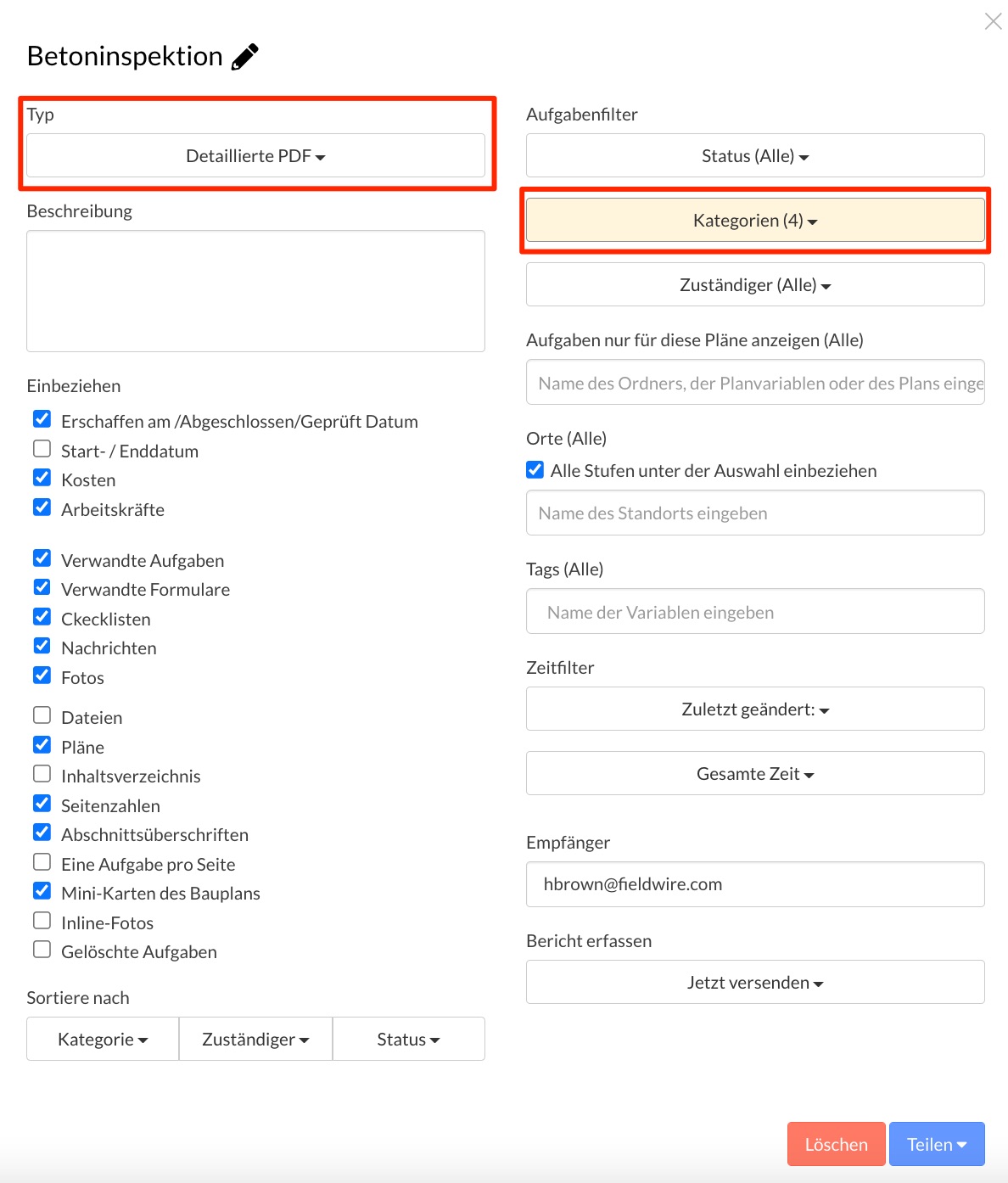Uncheck Alle Stufen unter der Auswahl einbeziehen
Image resolution: width=1008 pixels, height=1183 pixels.
tap(535, 469)
